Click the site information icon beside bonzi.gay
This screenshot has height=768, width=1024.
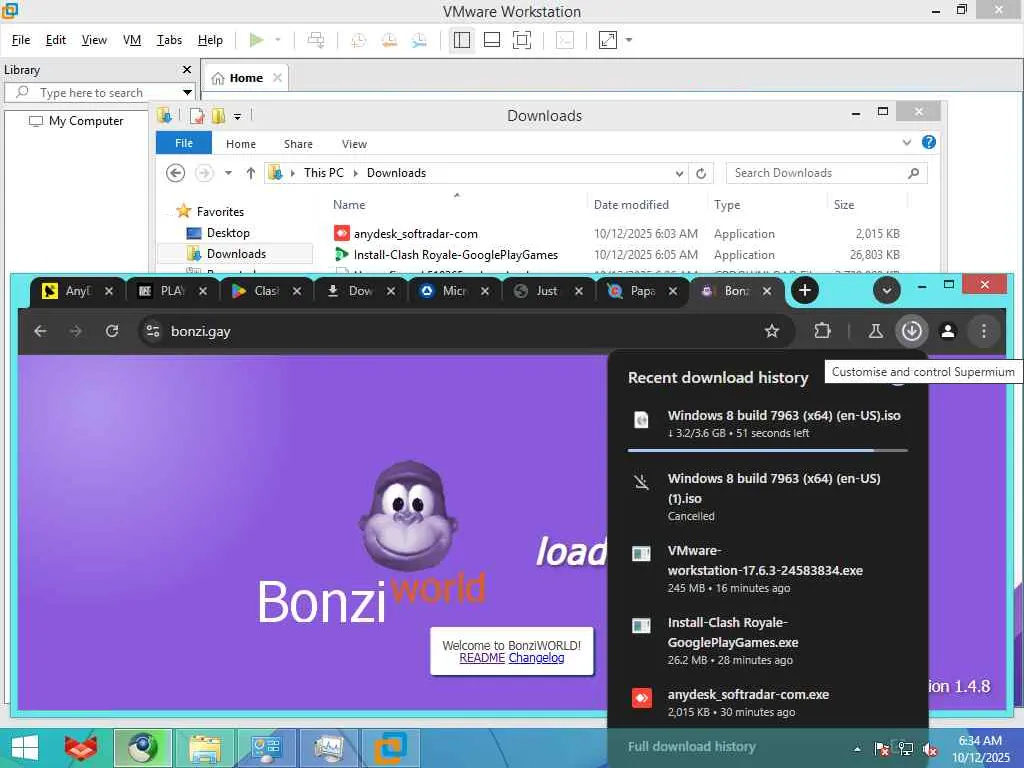[x=152, y=331]
